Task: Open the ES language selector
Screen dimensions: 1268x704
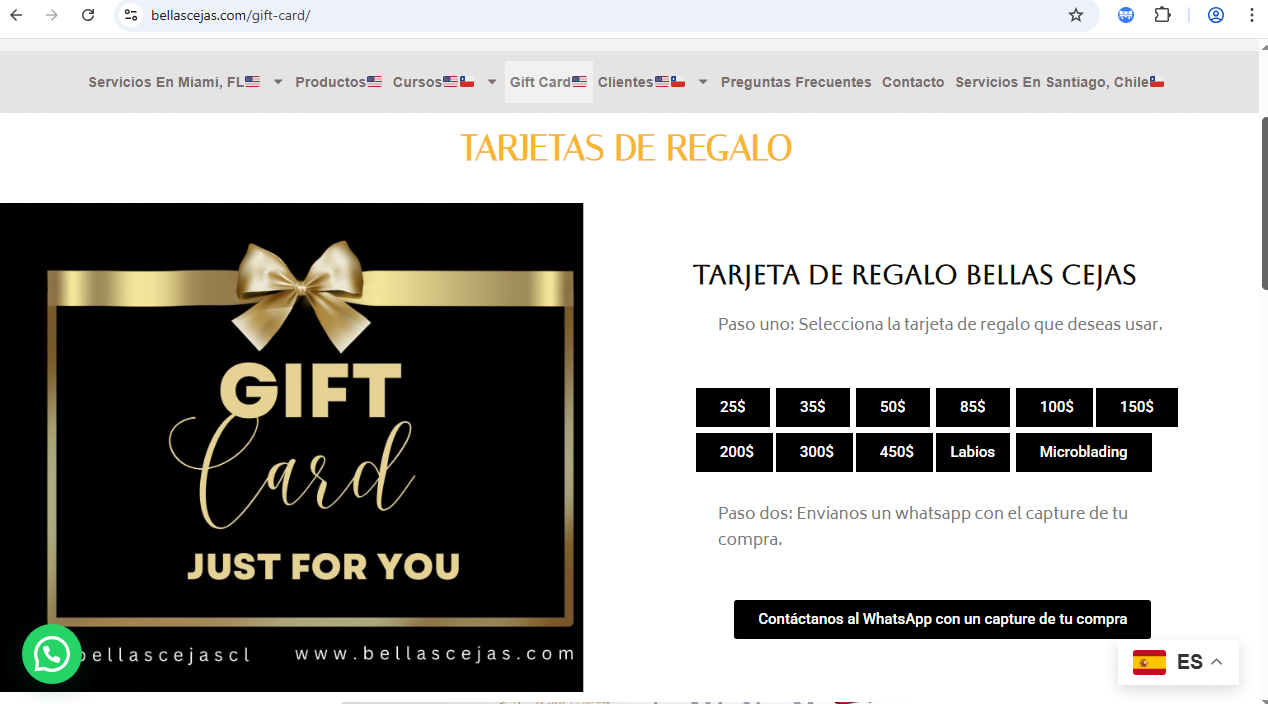Action: tap(1178, 662)
